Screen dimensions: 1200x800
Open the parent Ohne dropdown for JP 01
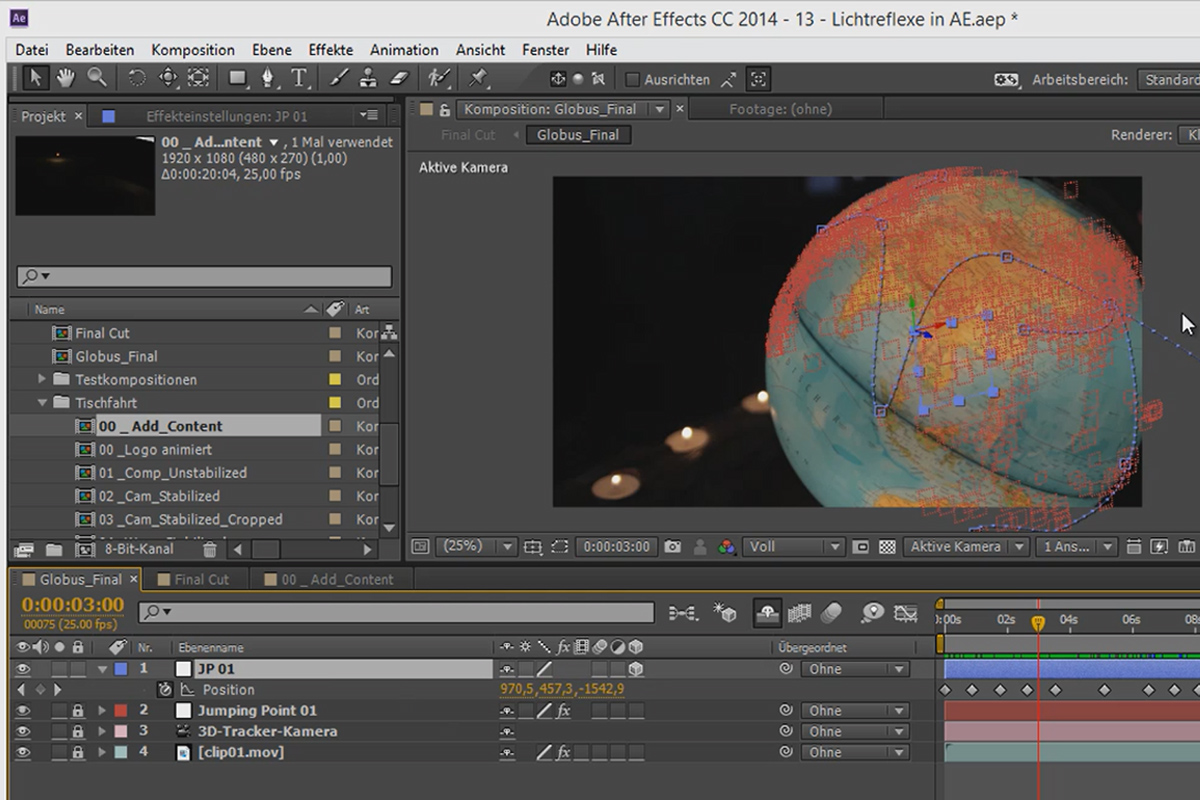(x=855, y=669)
